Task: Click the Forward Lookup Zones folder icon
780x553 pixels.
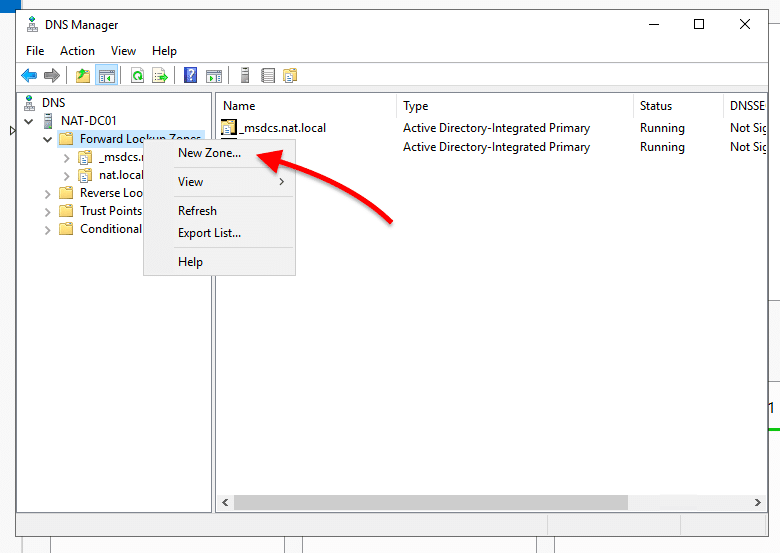Action: [67, 139]
